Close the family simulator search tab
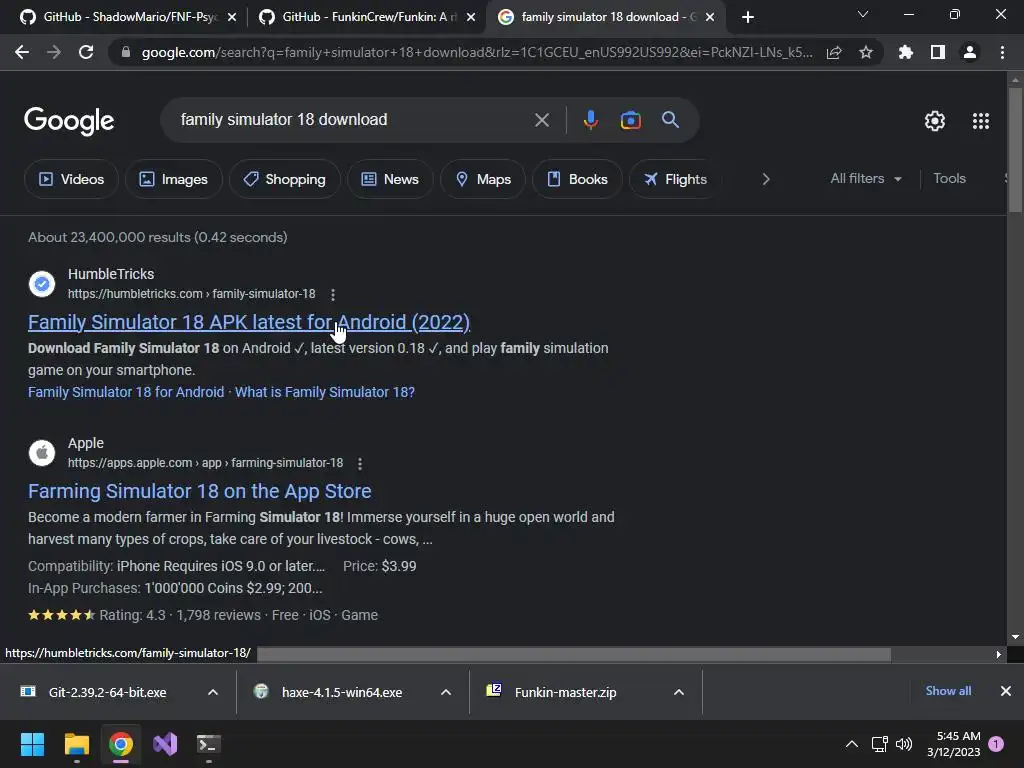 [x=710, y=17]
